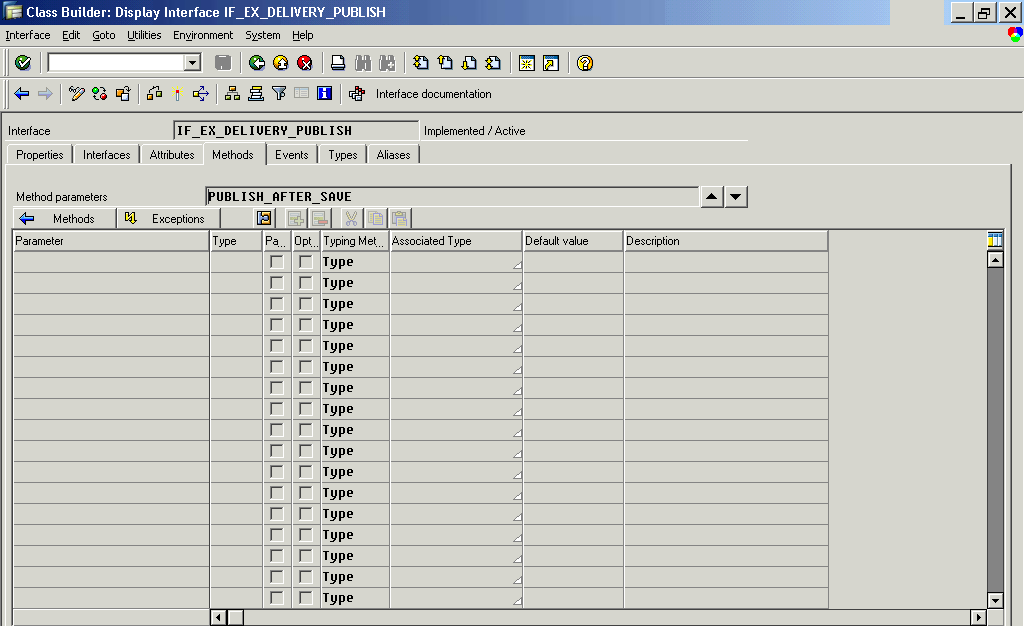Click the Check syntax icon
1024x626 pixels.
click(155, 94)
